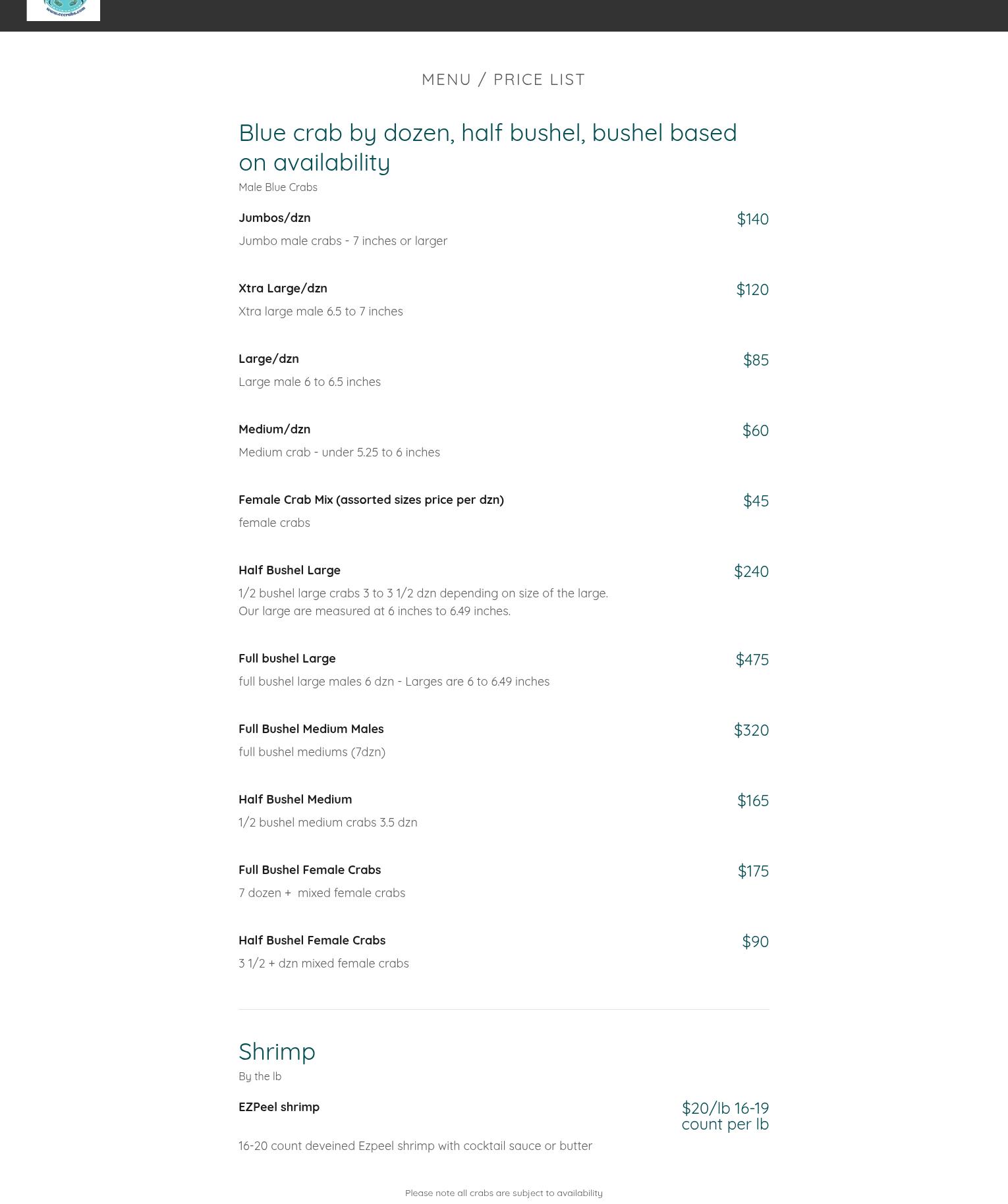Click the Blue crab section heading

[x=488, y=148]
